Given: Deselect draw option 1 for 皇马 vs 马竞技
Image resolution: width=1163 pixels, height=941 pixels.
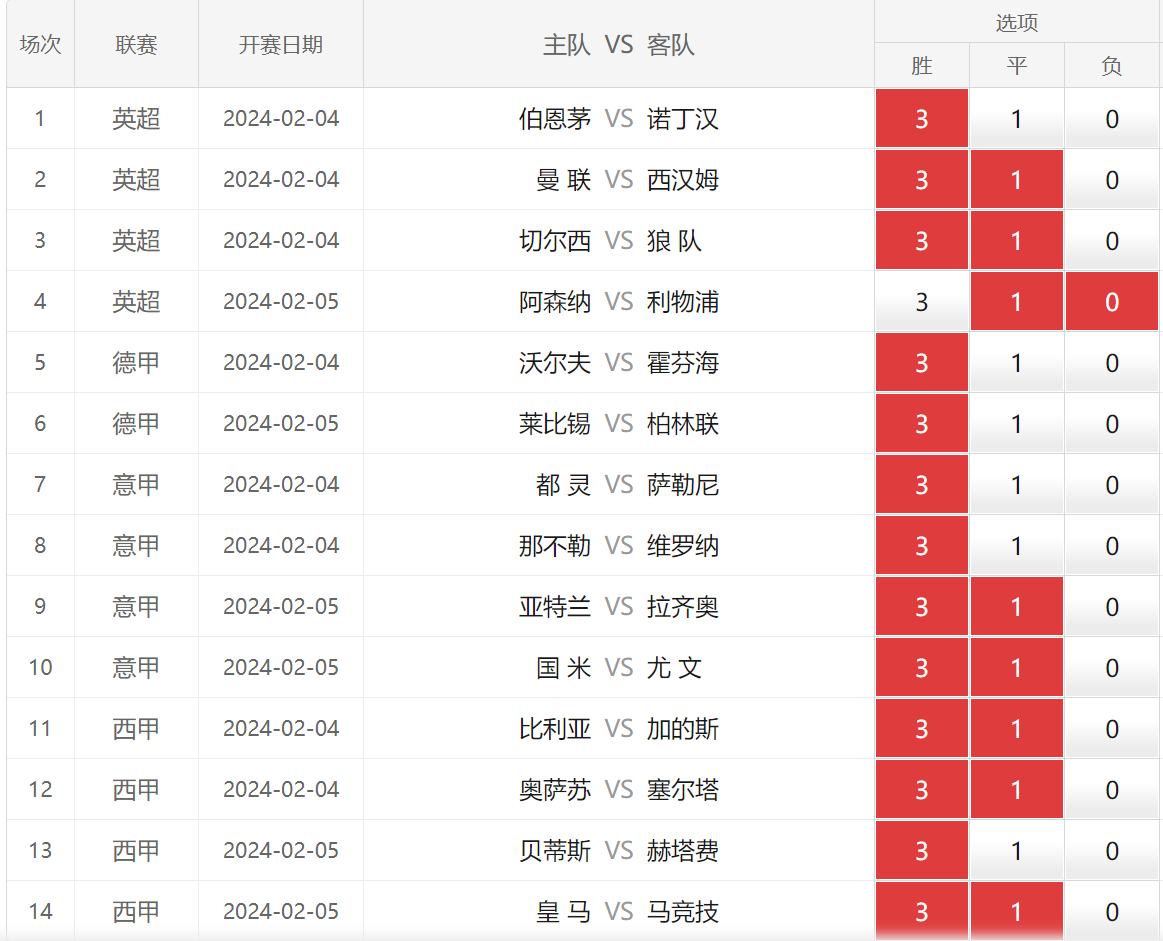Looking at the screenshot, I should point(1016,911).
